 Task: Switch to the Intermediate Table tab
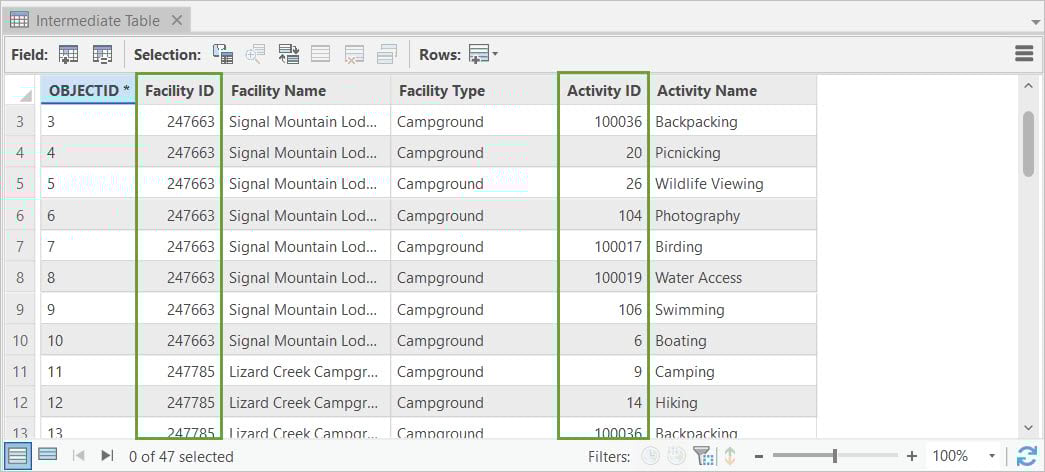click(97, 21)
